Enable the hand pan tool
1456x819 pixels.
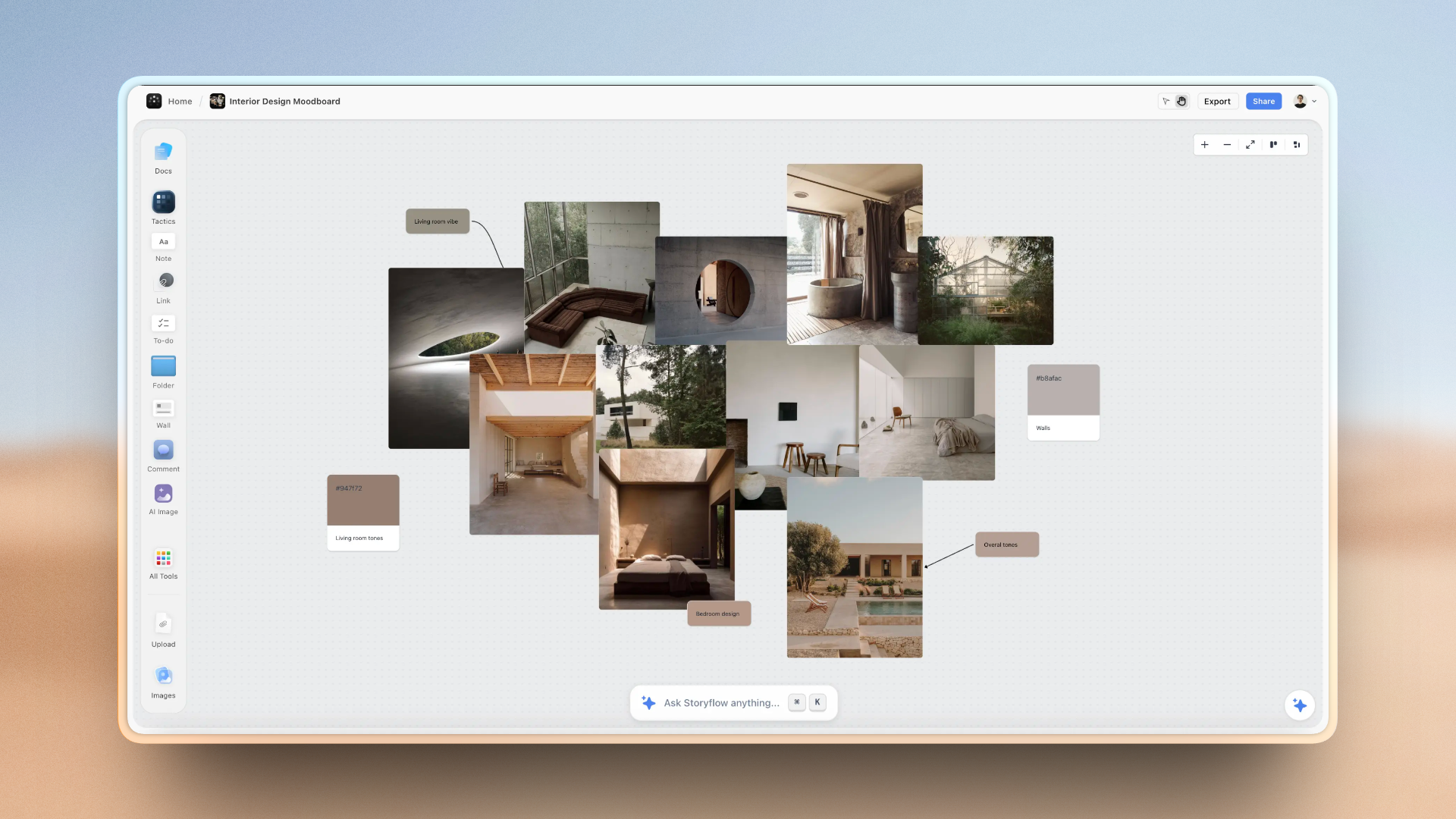tap(1182, 101)
